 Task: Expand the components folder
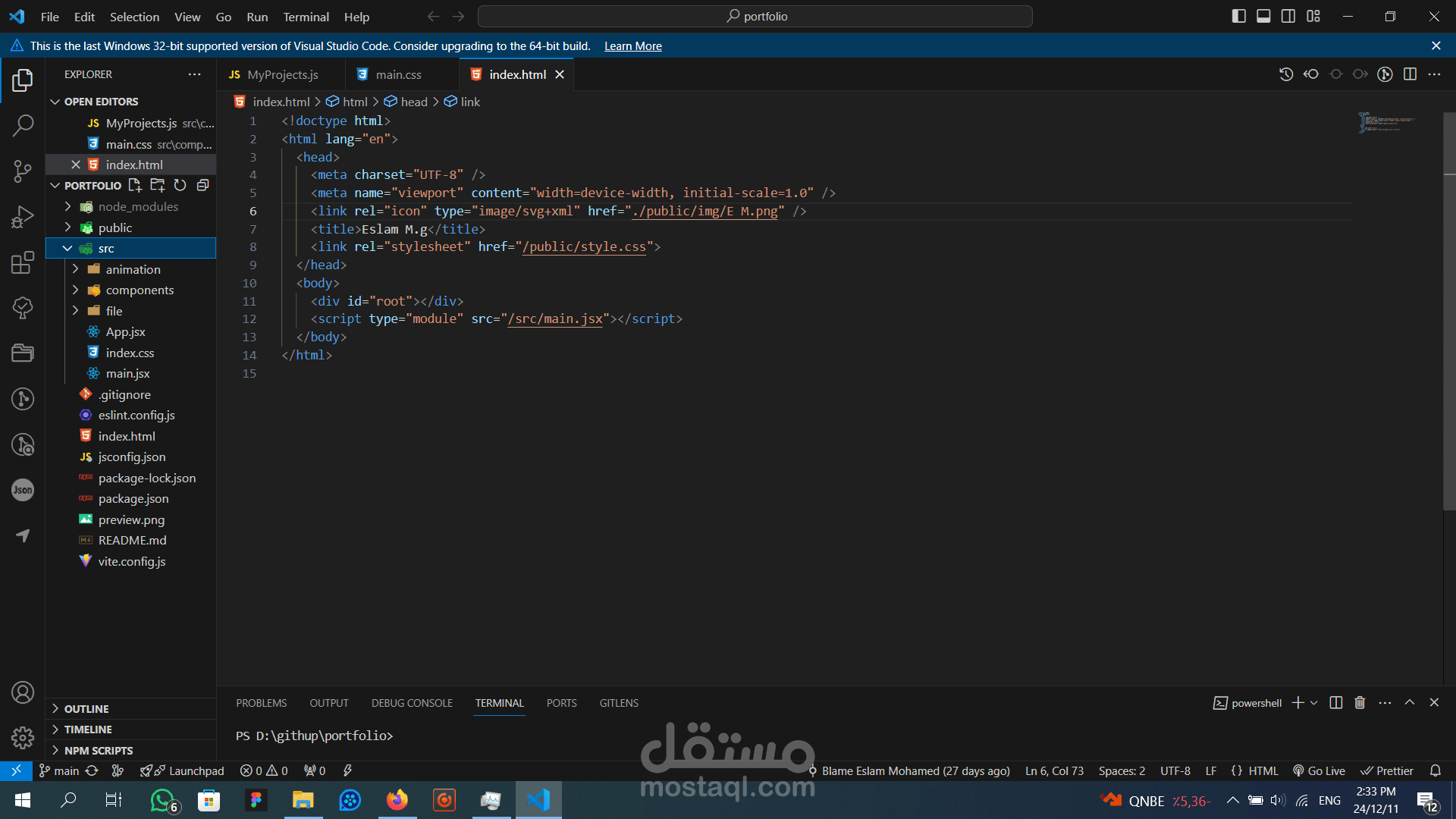tap(140, 290)
